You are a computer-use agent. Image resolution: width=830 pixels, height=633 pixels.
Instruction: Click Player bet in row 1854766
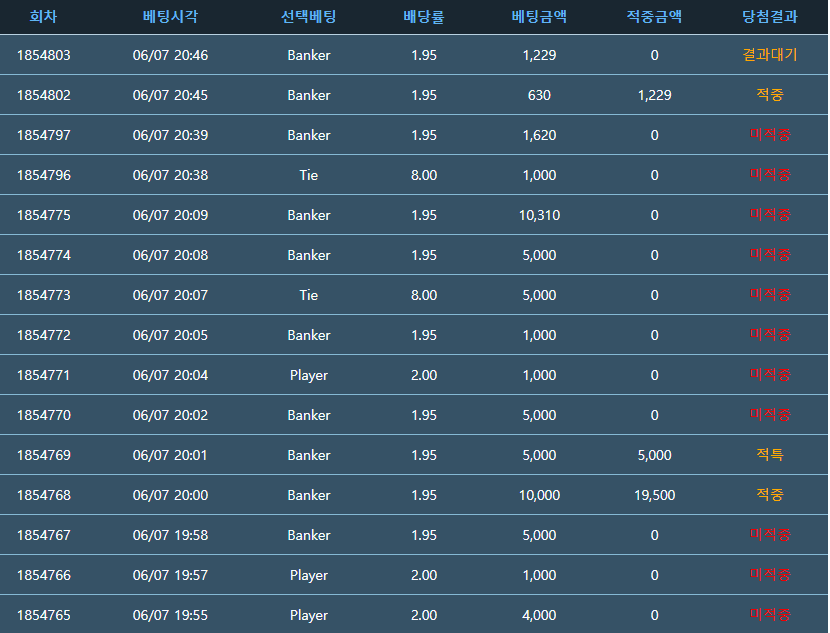[x=309, y=576]
